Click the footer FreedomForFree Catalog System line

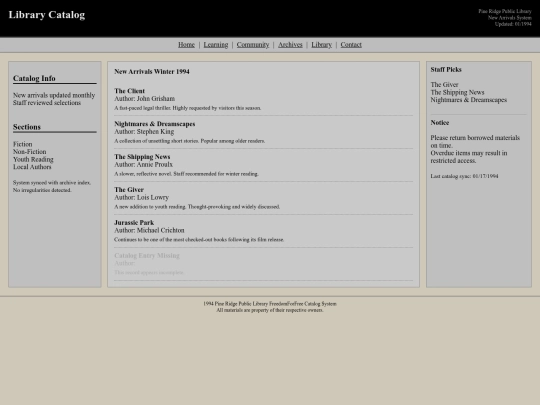[x=270, y=304]
